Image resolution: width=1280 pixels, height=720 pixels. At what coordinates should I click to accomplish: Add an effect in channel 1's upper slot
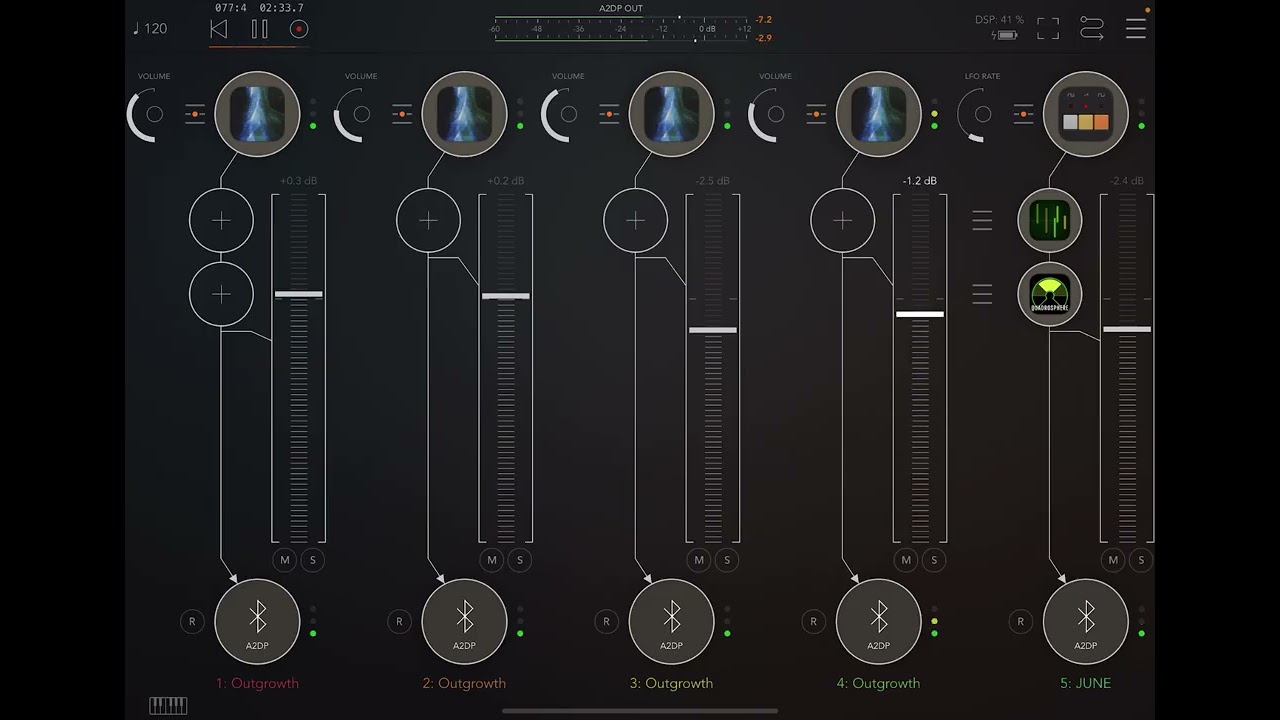(221, 221)
